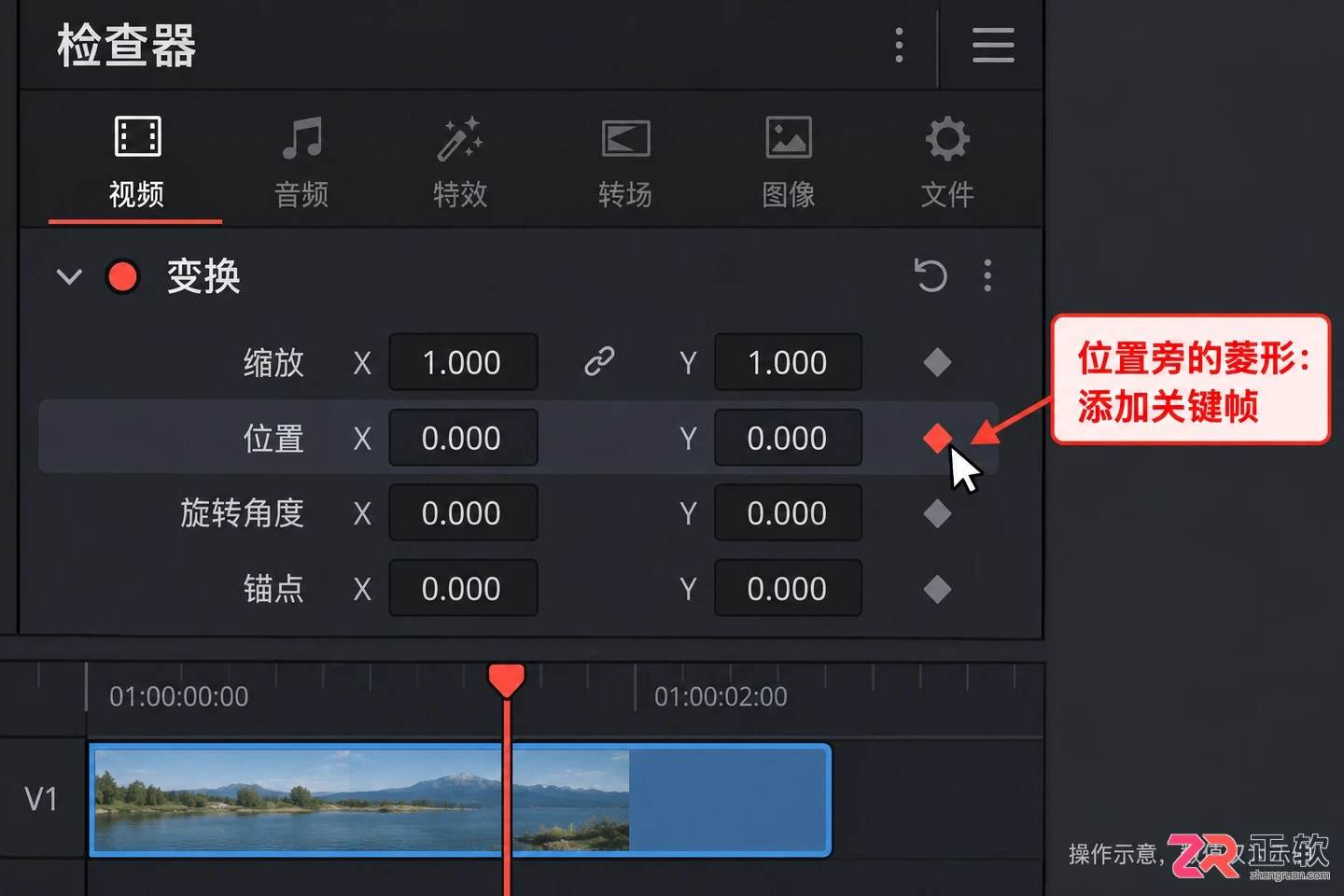Viewport: 1344px width, 896px height.
Task: Click the 位置 X value field
Action: coord(463,438)
